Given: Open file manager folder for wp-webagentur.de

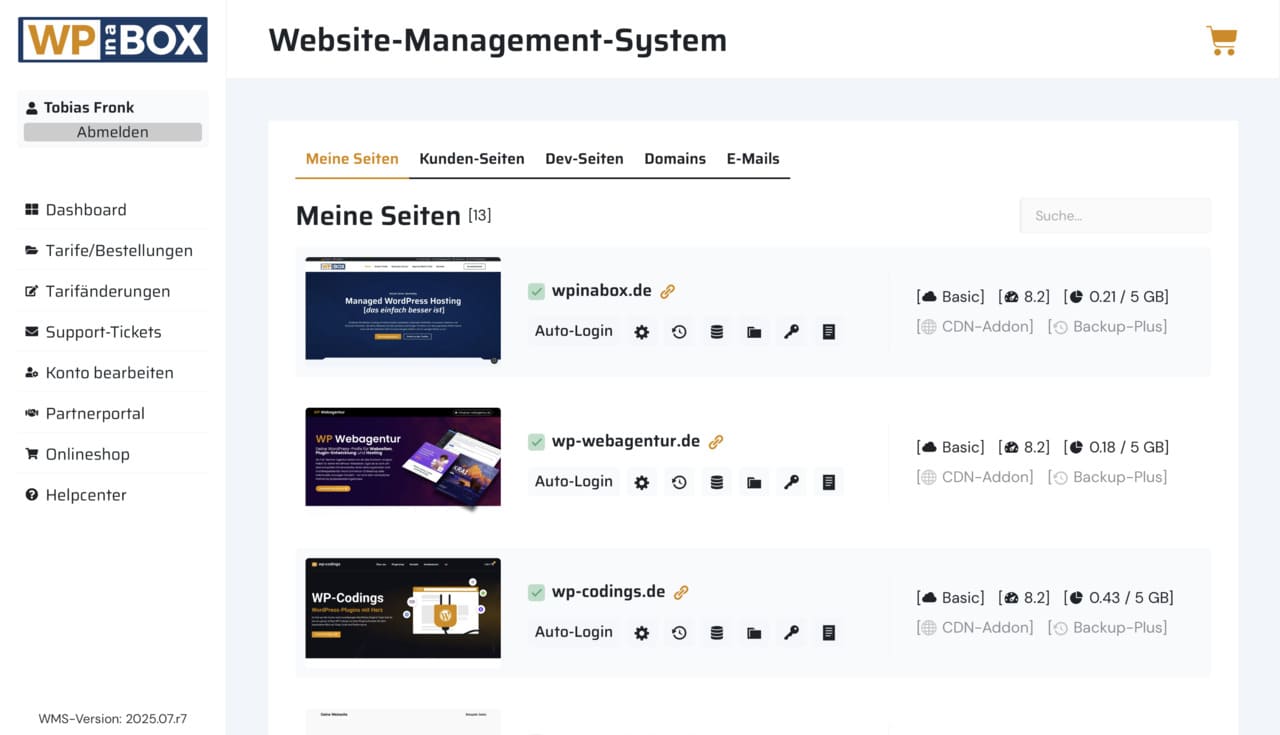Looking at the screenshot, I should pyautogui.click(x=754, y=482).
